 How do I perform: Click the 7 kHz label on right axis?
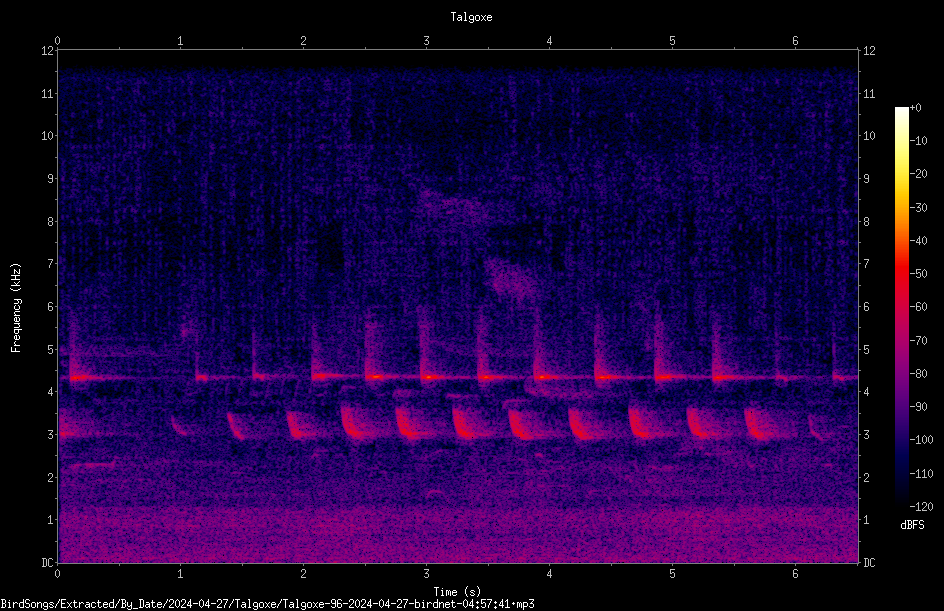tap(866, 264)
